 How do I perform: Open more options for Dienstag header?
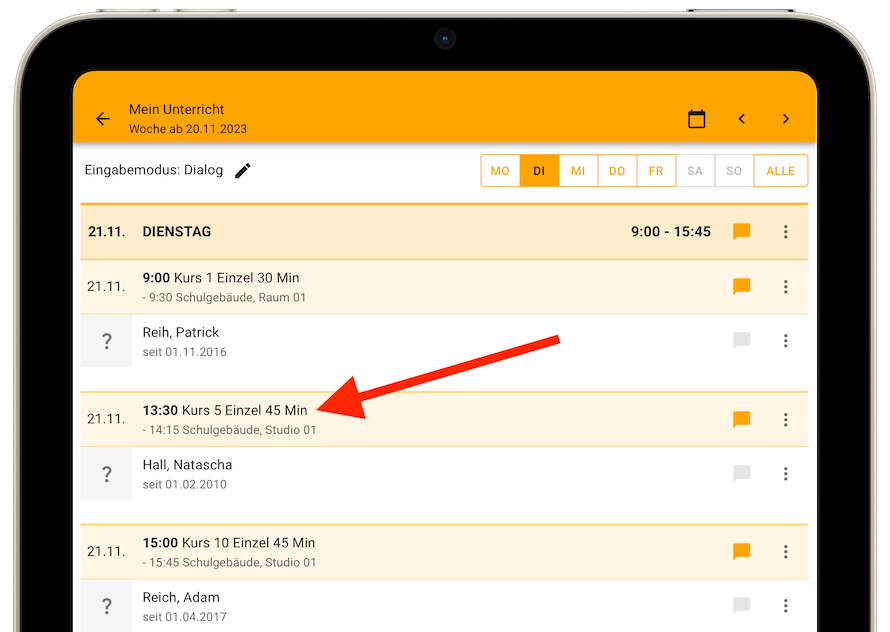click(786, 232)
